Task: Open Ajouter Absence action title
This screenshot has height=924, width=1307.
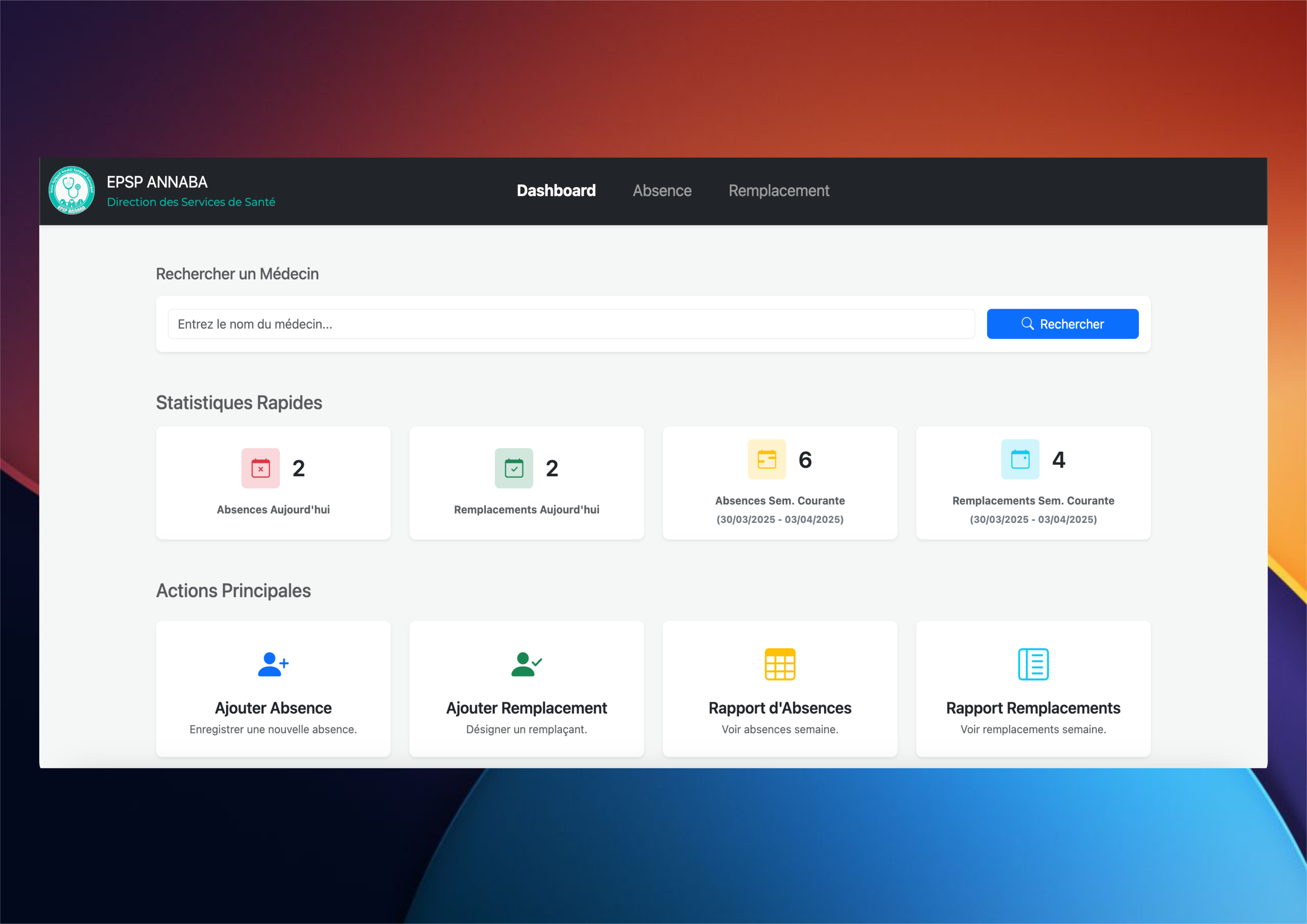Action: pos(273,708)
